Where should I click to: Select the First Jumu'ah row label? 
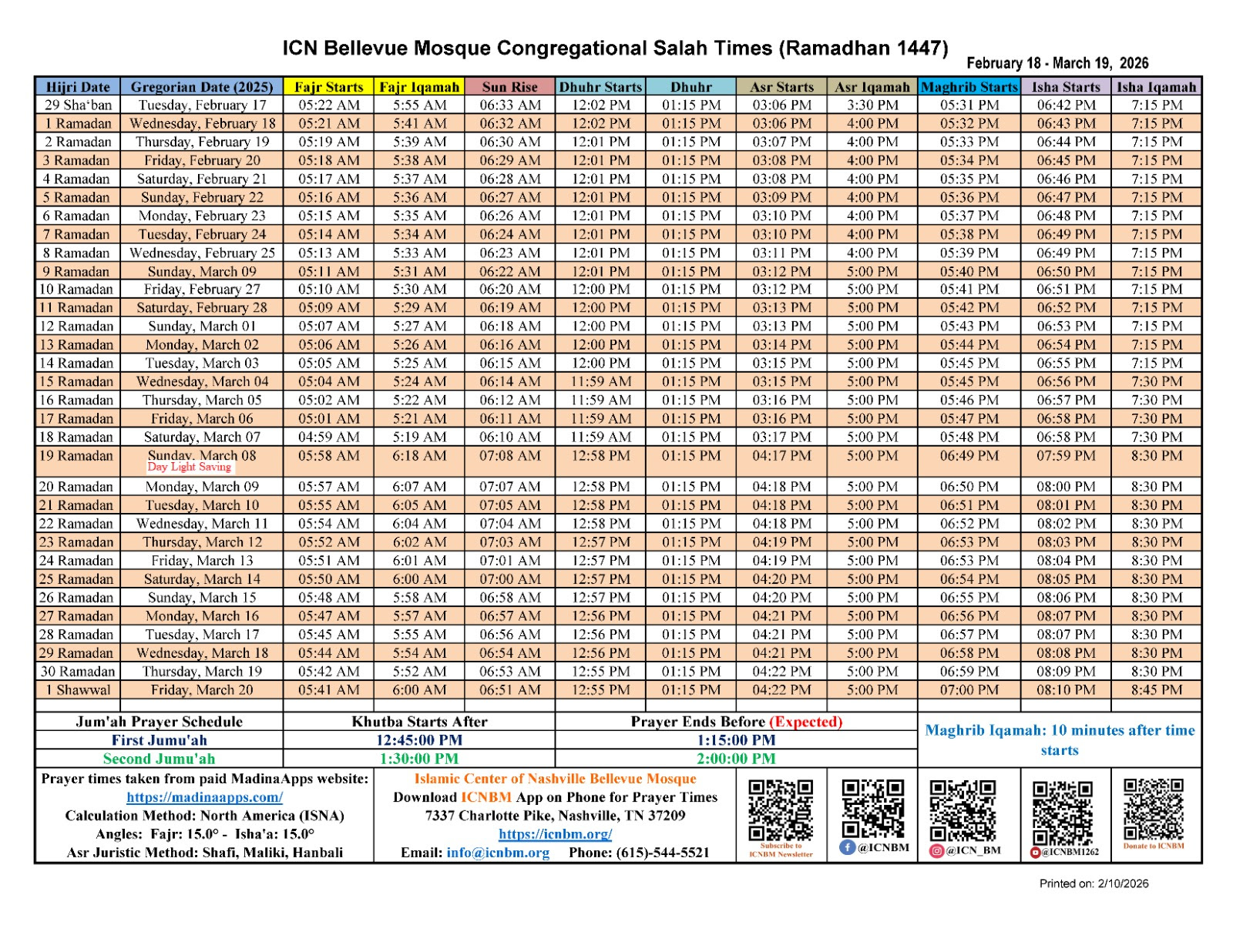159,740
